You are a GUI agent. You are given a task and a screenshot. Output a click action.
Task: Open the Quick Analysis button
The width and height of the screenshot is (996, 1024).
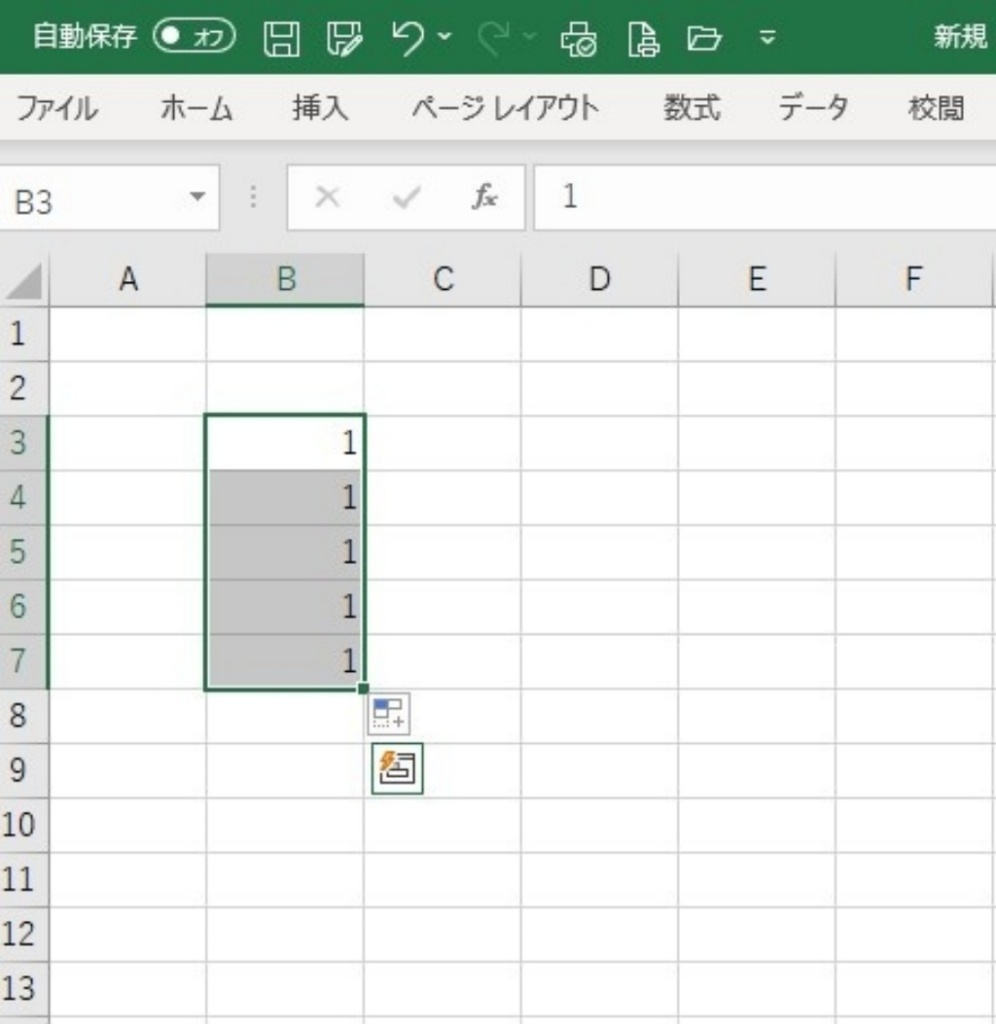(x=397, y=769)
